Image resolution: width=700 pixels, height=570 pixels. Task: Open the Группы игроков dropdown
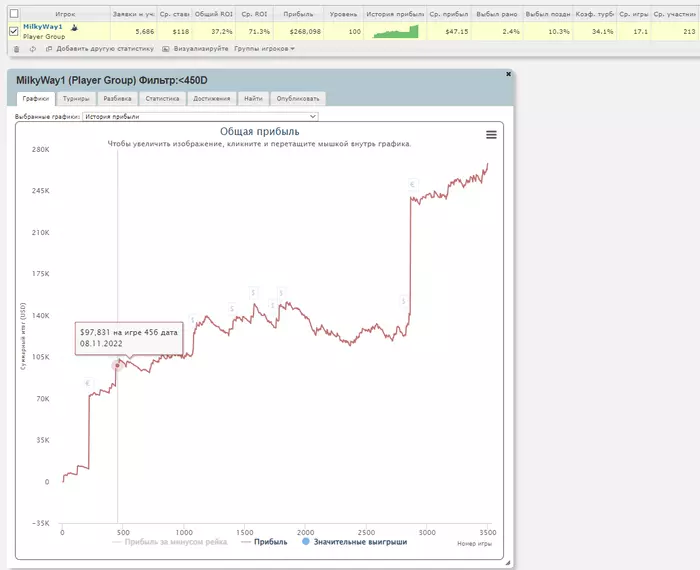pyautogui.click(x=264, y=49)
